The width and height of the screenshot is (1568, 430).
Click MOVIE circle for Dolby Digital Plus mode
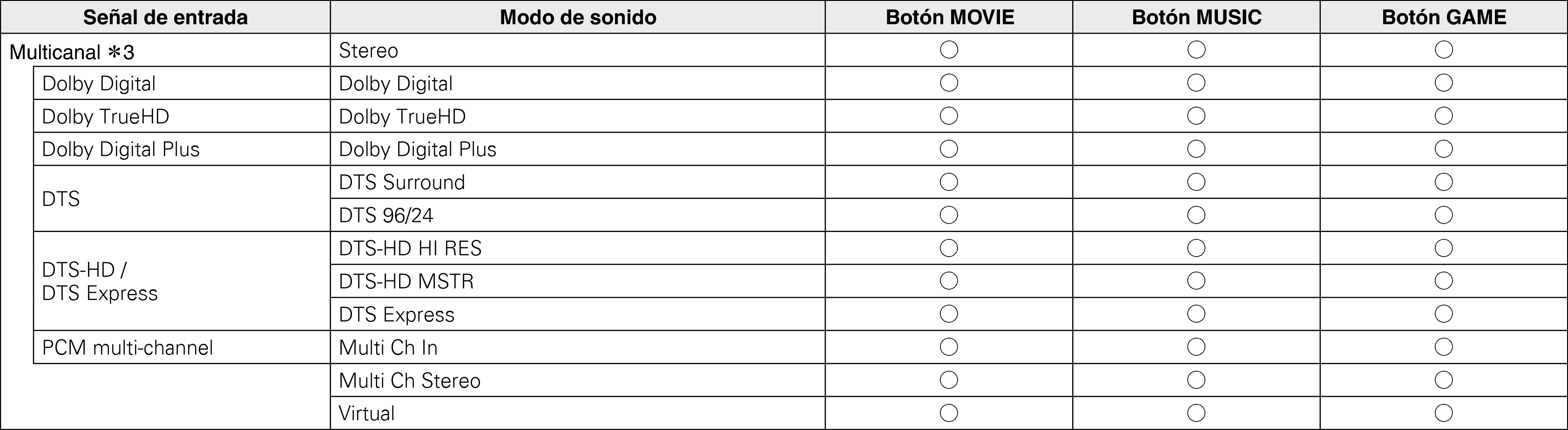coord(949,149)
